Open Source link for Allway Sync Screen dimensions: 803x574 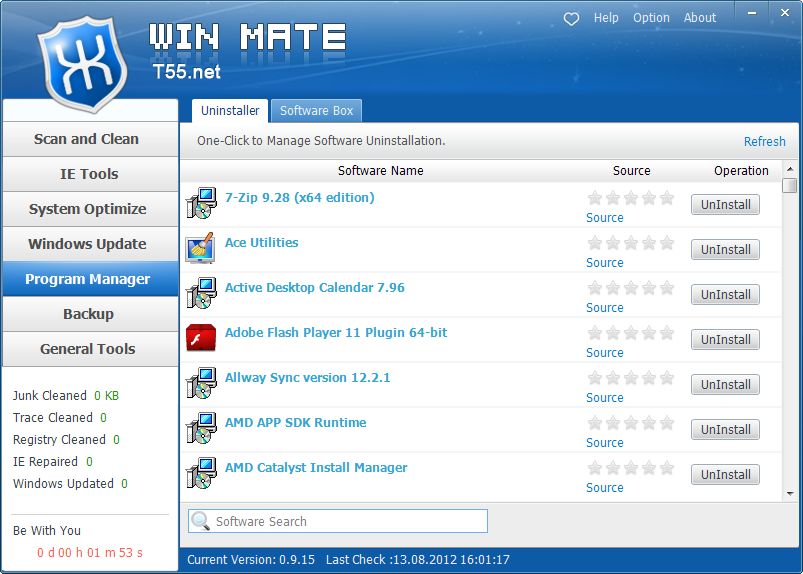pyautogui.click(x=604, y=398)
